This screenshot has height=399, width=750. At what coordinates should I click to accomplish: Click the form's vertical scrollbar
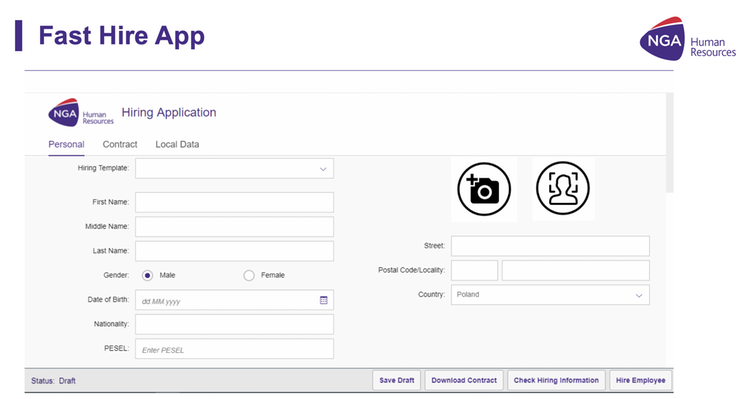click(x=670, y=143)
